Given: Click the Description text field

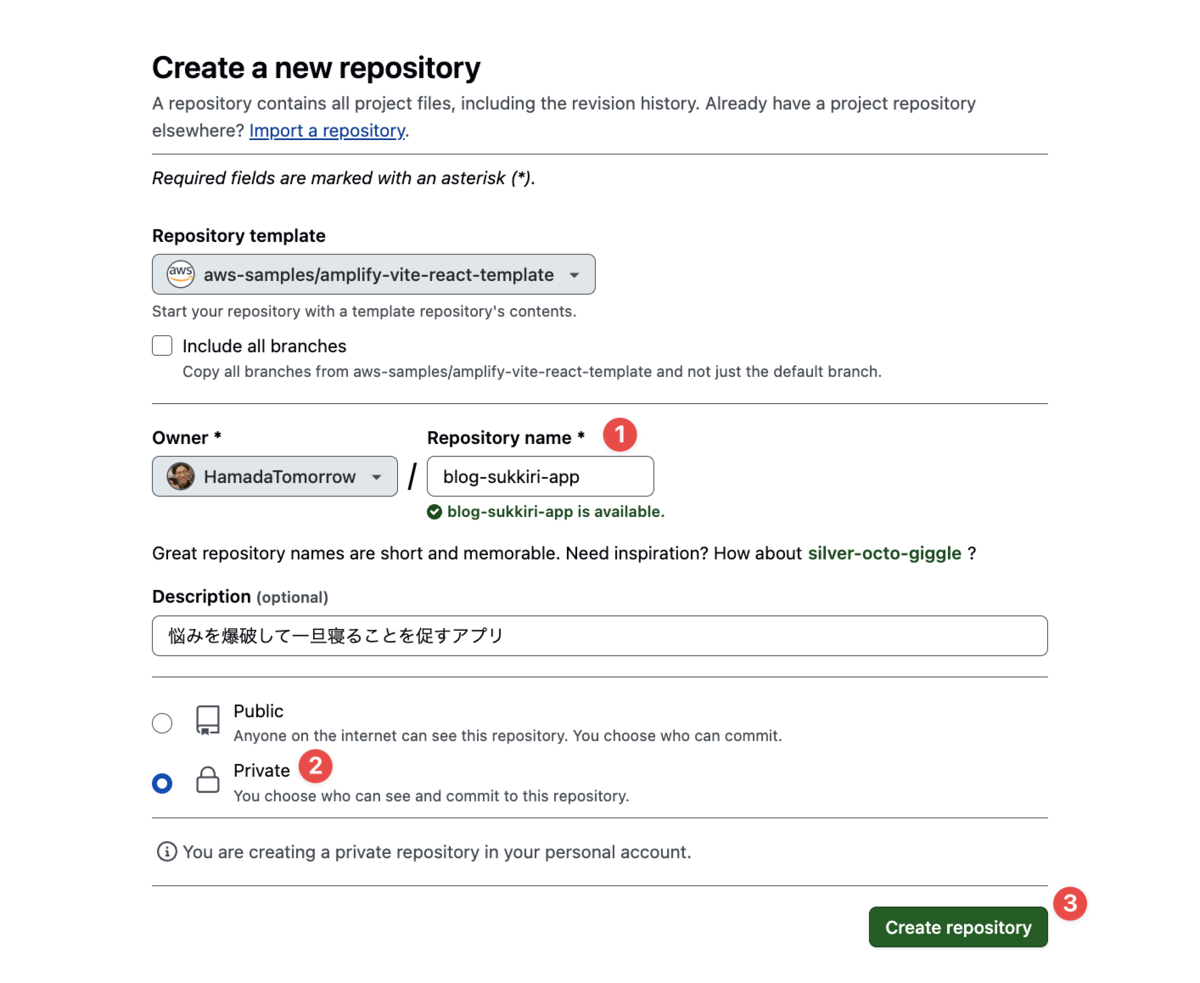Looking at the screenshot, I should 600,636.
